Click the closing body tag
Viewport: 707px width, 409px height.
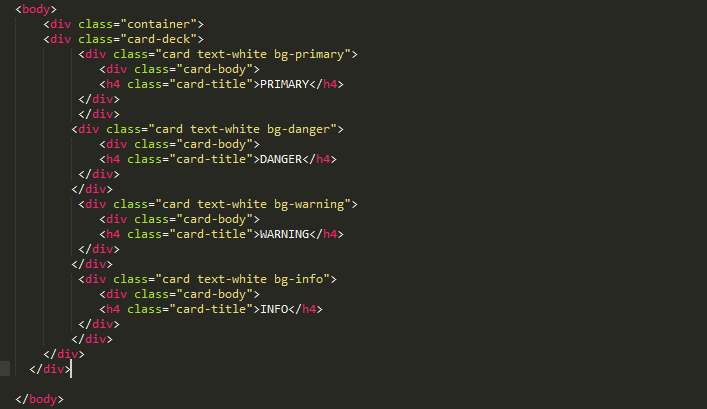tap(39, 399)
